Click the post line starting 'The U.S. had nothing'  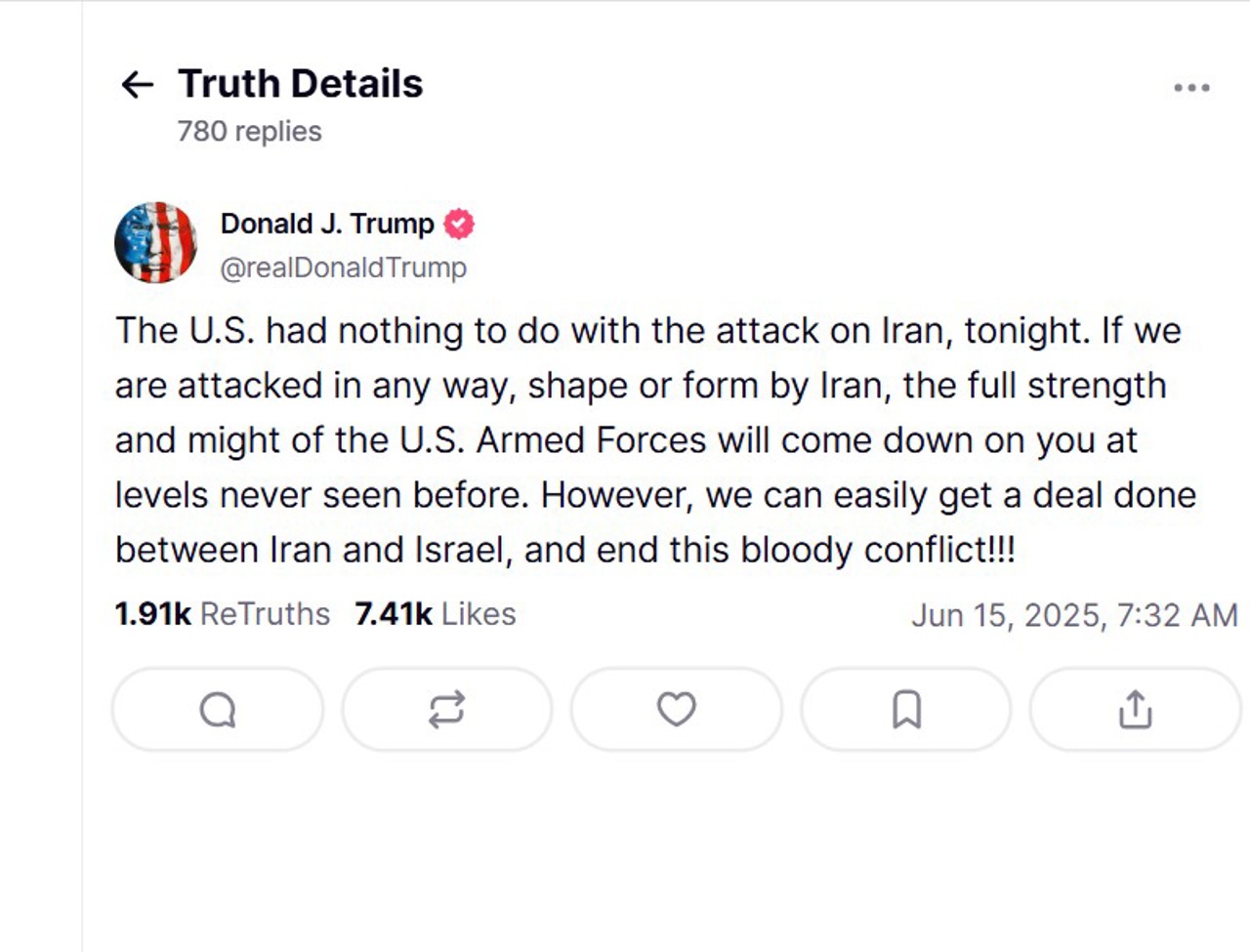pos(647,331)
